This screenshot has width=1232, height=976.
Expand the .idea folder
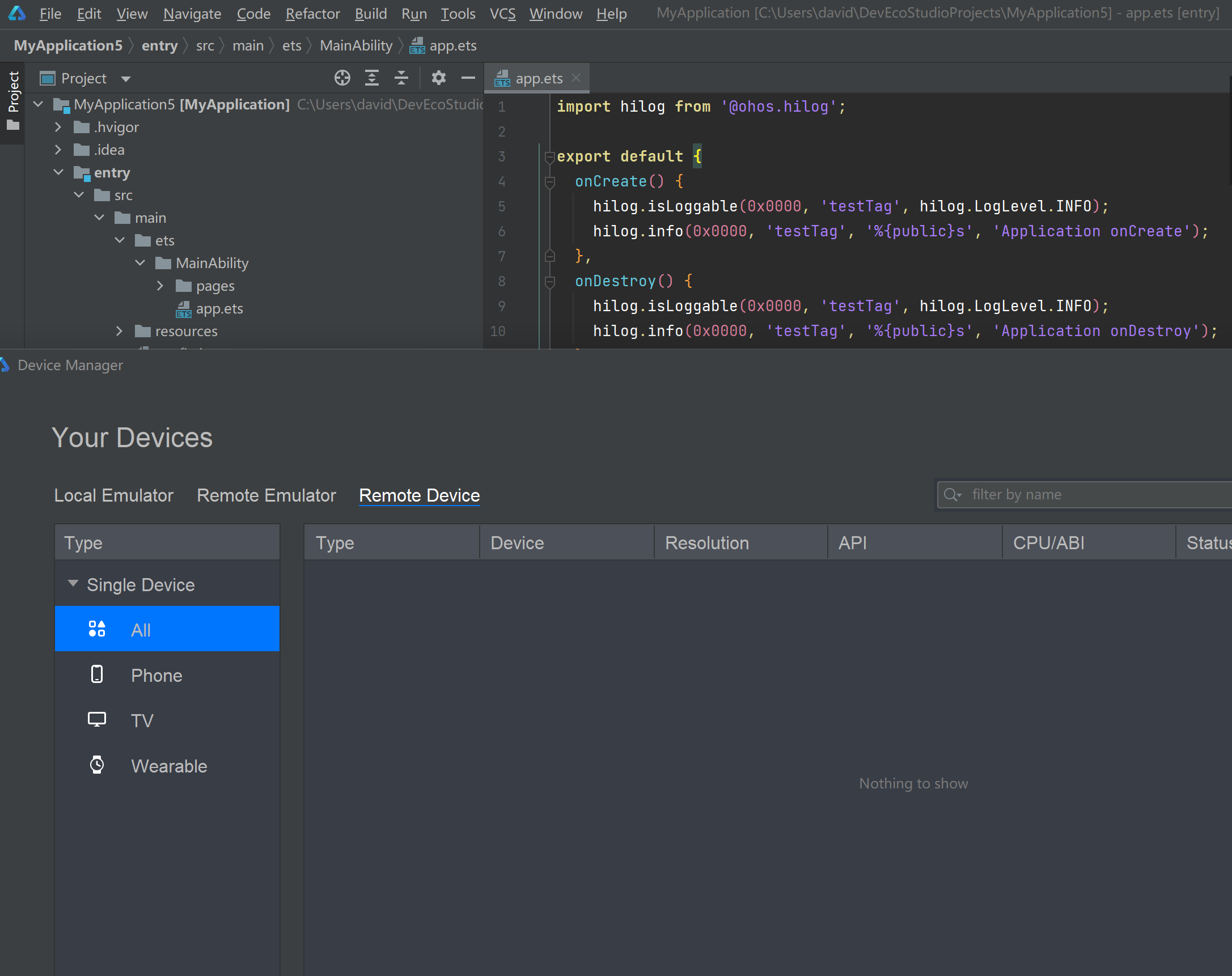click(58, 150)
